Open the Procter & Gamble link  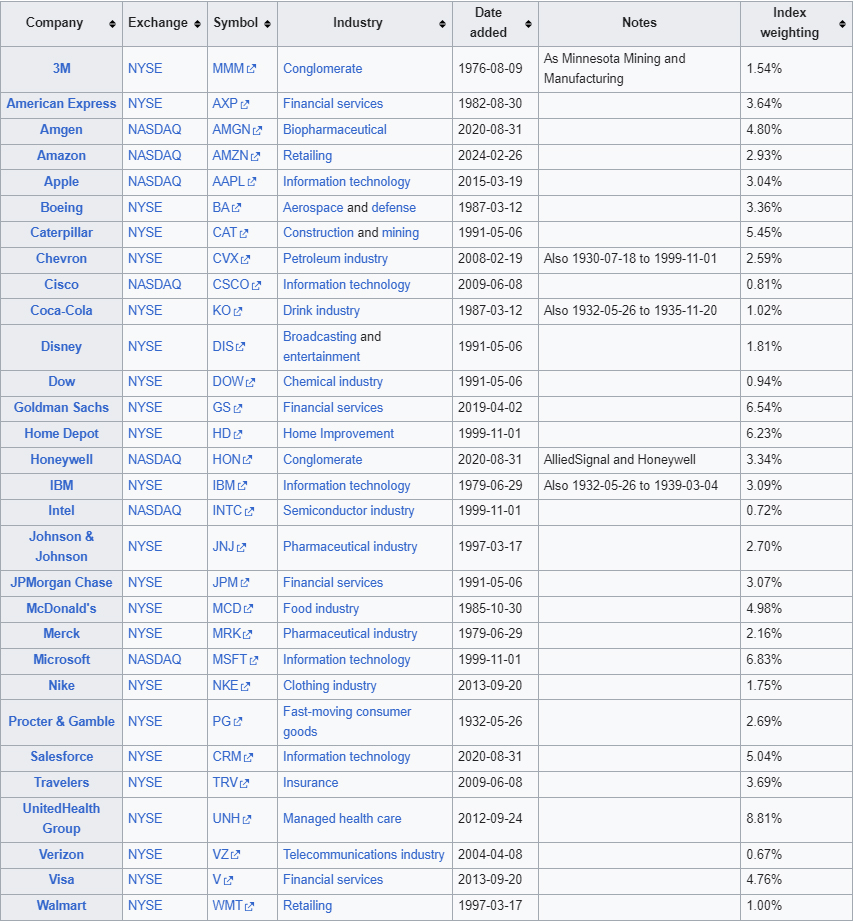[62, 721]
